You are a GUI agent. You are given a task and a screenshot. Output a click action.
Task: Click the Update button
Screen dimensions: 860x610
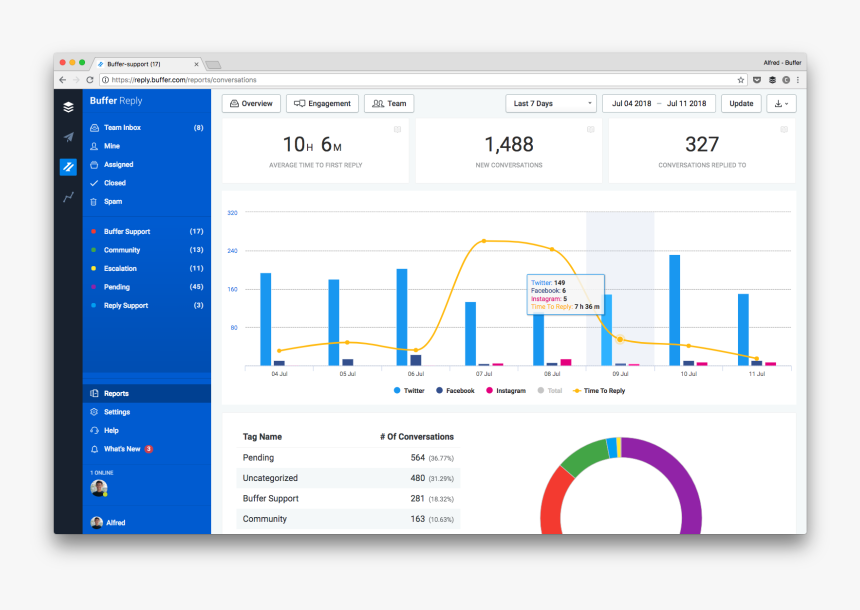741,104
